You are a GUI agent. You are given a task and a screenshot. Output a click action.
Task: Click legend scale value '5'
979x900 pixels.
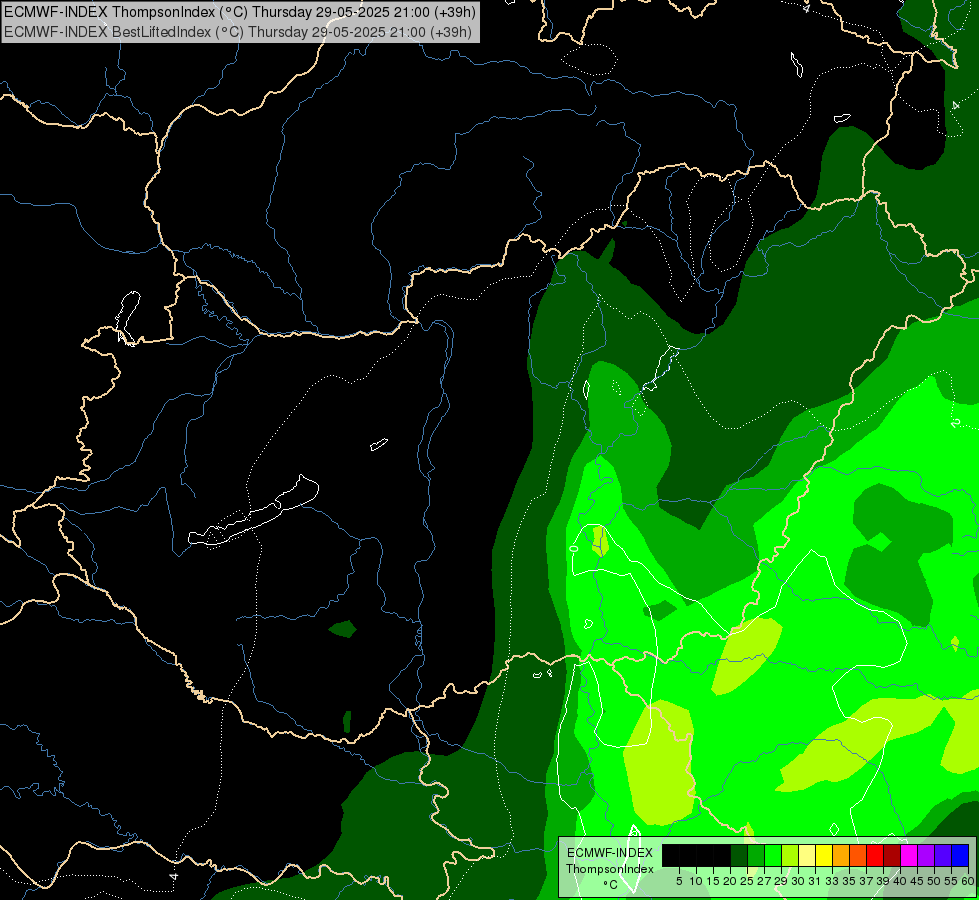[679, 881]
